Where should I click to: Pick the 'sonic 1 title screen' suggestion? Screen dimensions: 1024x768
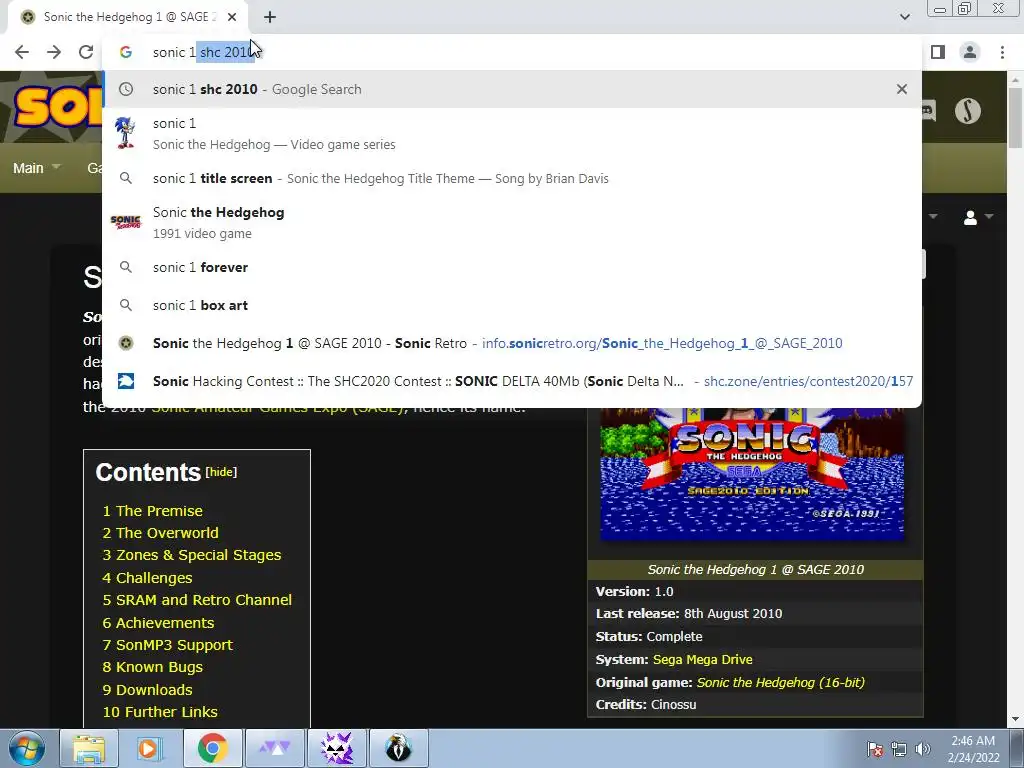pos(512,178)
